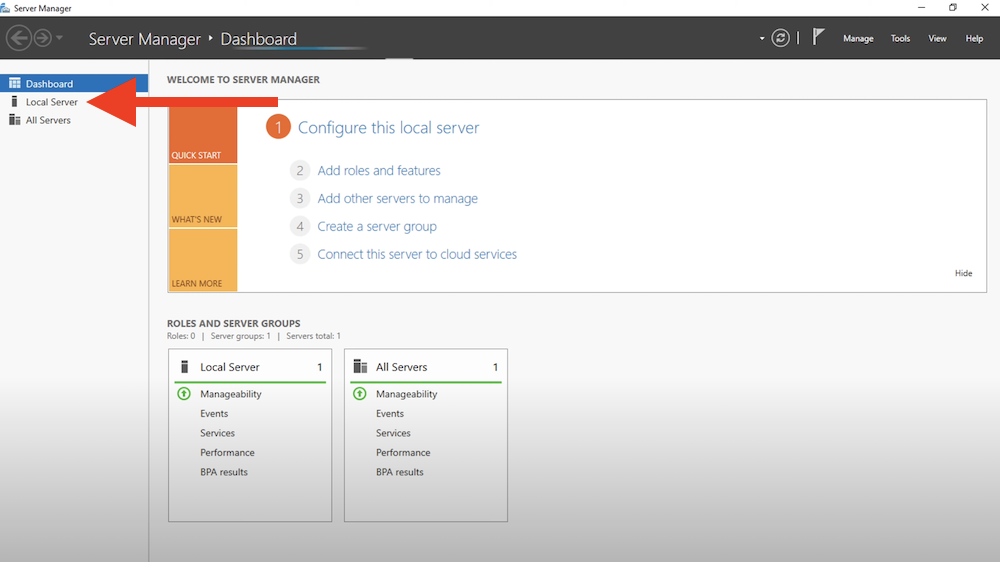The image size is (1000, 562).
Task: Click the forward navigation arrow
Action: click(43, 38)
